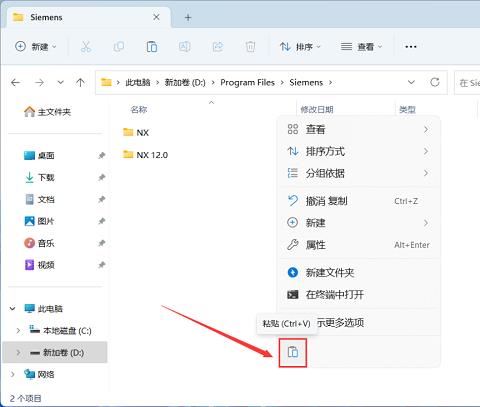Sort by the 修改日期 column header
Screen dimensions: 480x407
[317, 110]
